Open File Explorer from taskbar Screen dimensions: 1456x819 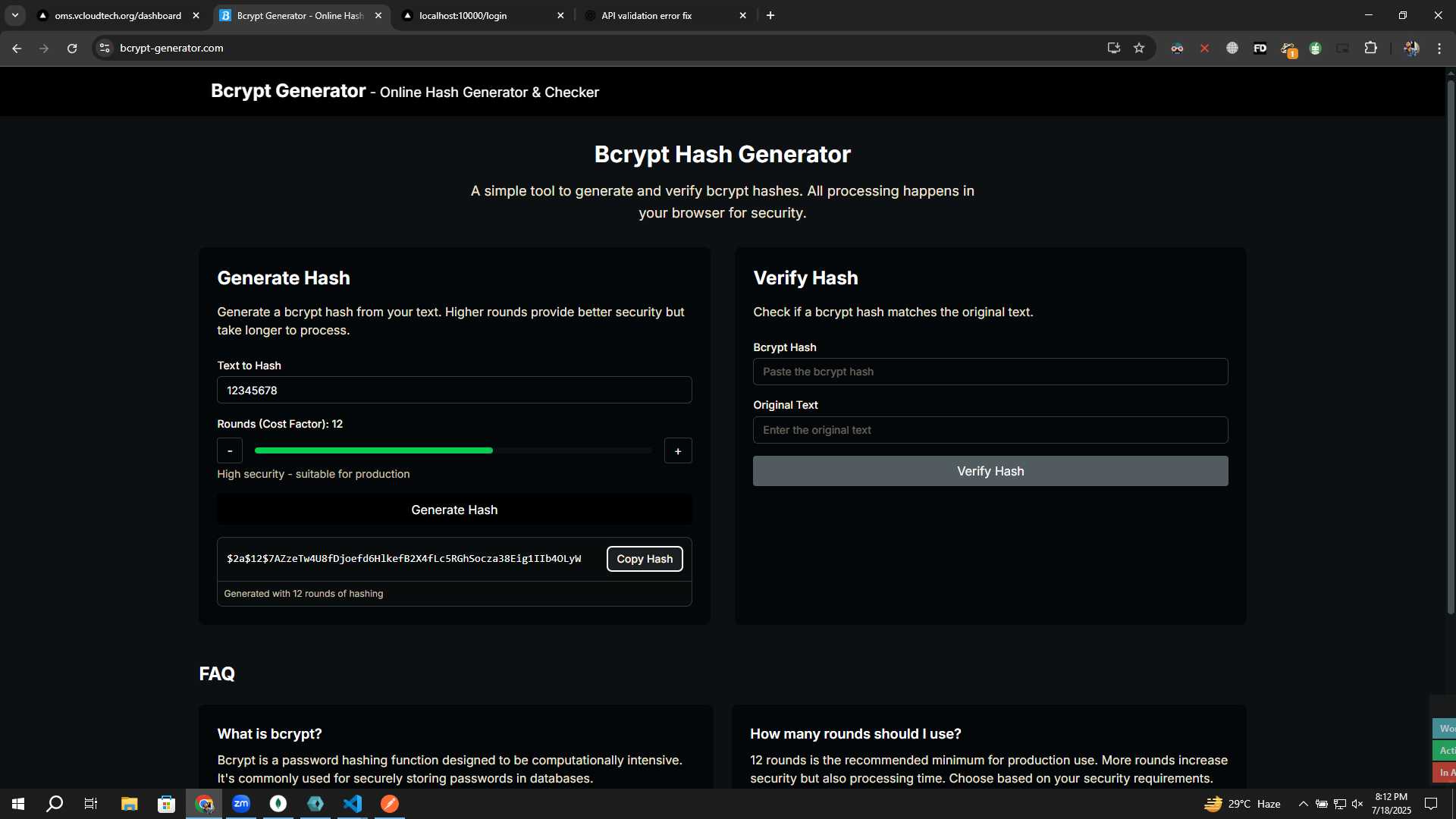129,804
